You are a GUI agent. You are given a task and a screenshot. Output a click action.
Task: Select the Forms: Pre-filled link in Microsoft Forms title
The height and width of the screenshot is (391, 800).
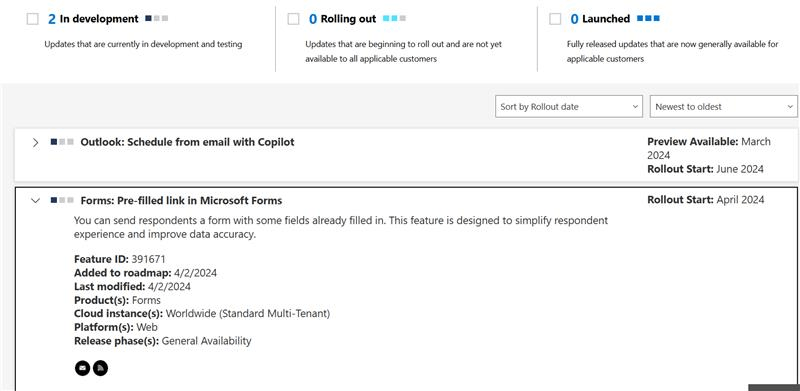[x=181, y=200]
